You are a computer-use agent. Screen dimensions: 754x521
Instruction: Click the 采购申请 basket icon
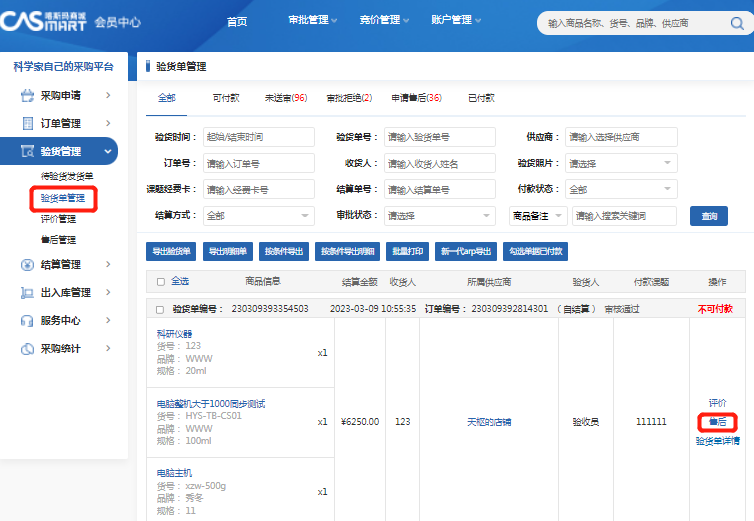point(28,96)
